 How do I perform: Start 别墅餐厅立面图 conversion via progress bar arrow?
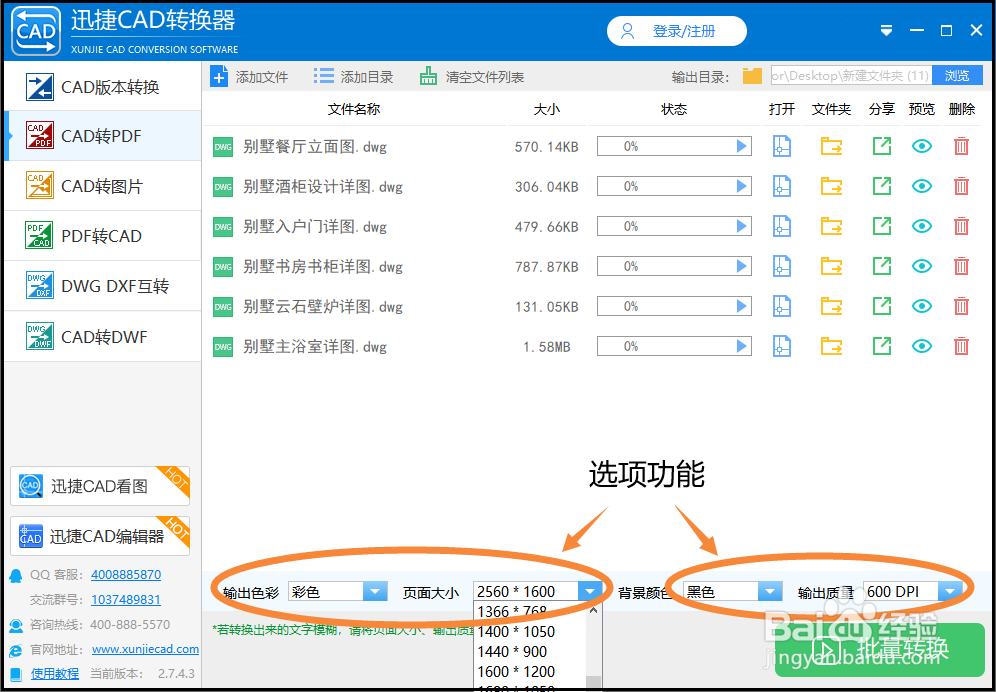click(x=742, y=146)
